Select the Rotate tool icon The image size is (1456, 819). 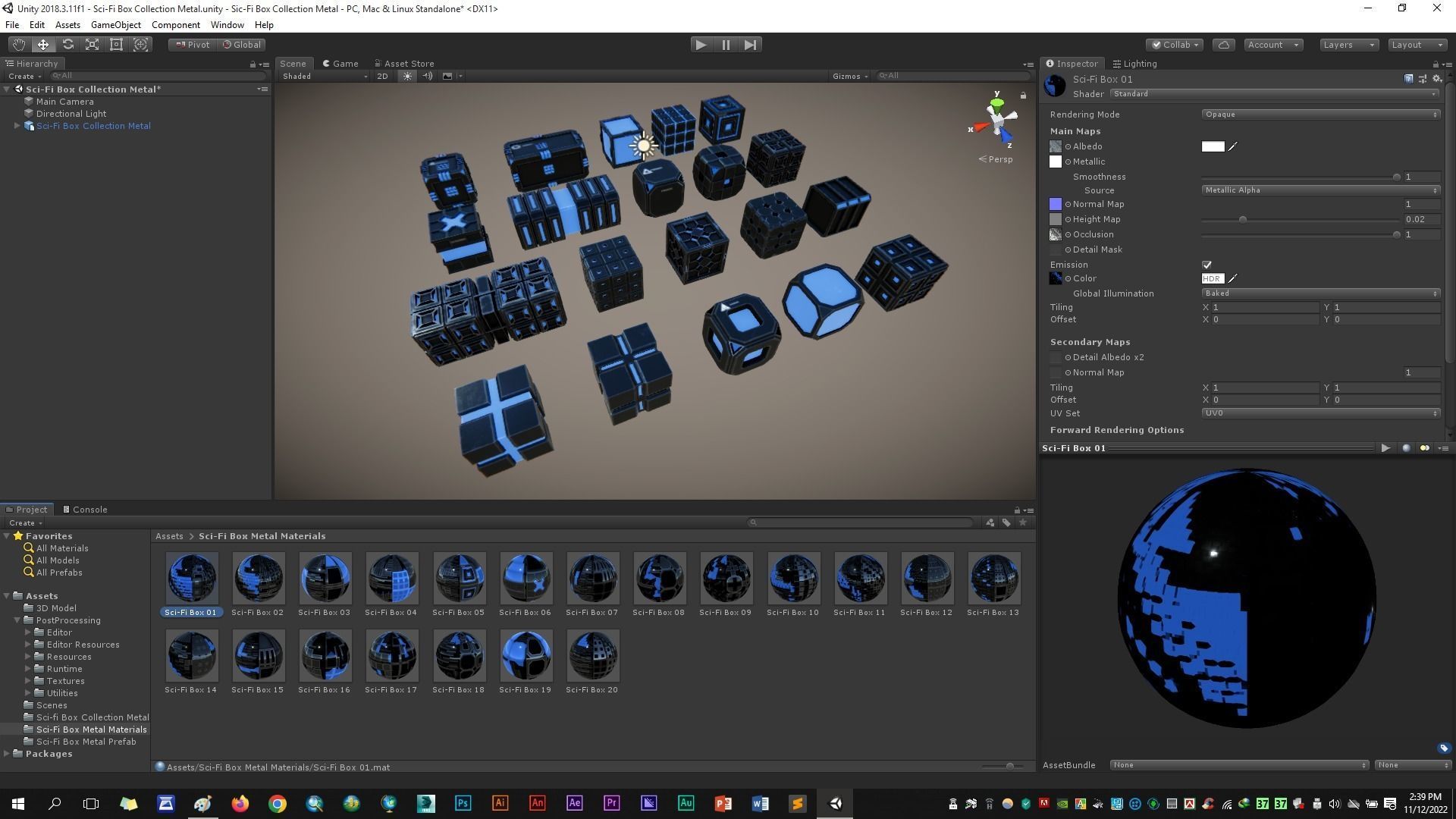(67, 45)
